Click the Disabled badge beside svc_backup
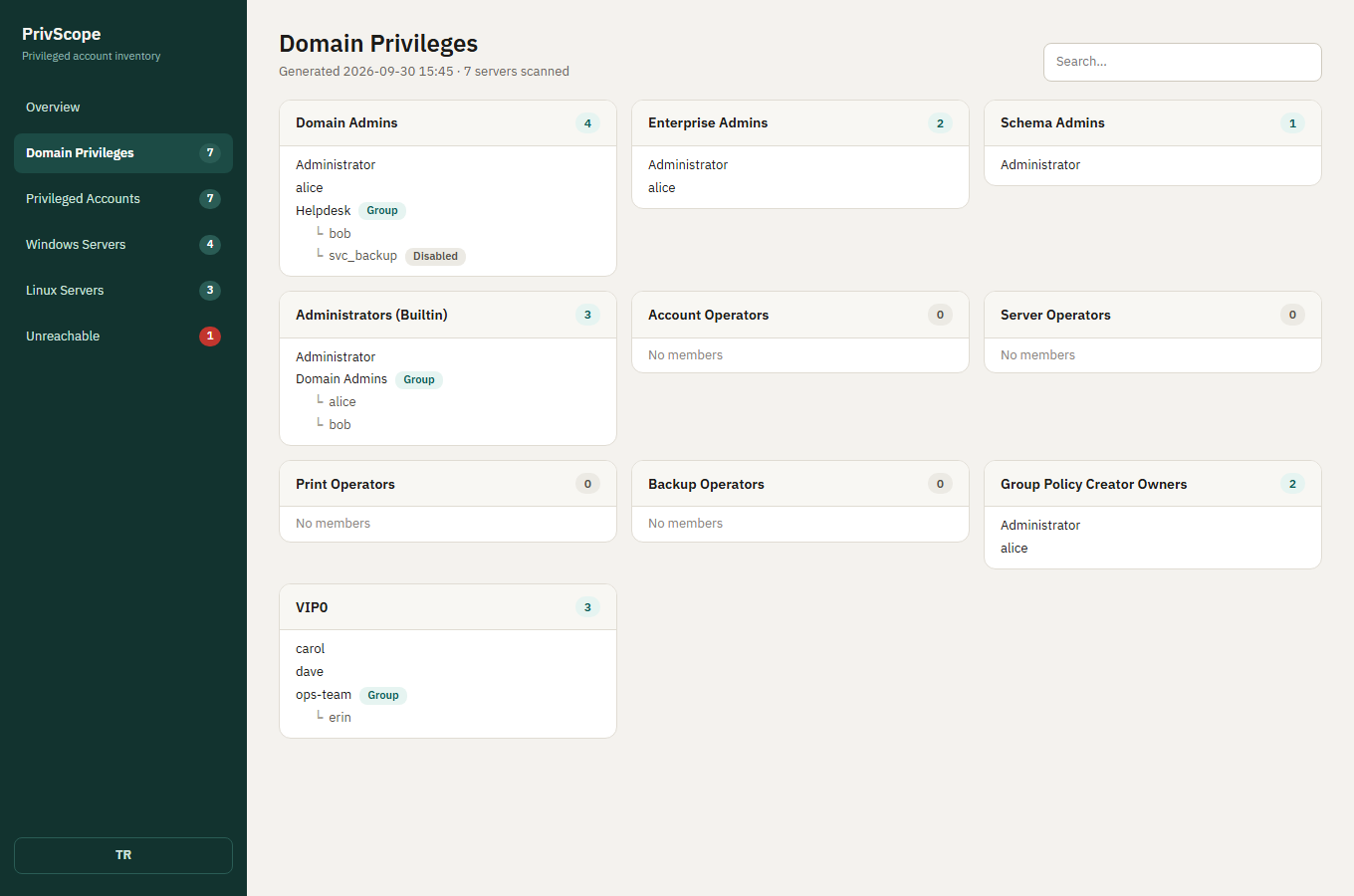The image size is (1354, 896). pyautogui.click(x=436, y=257)
